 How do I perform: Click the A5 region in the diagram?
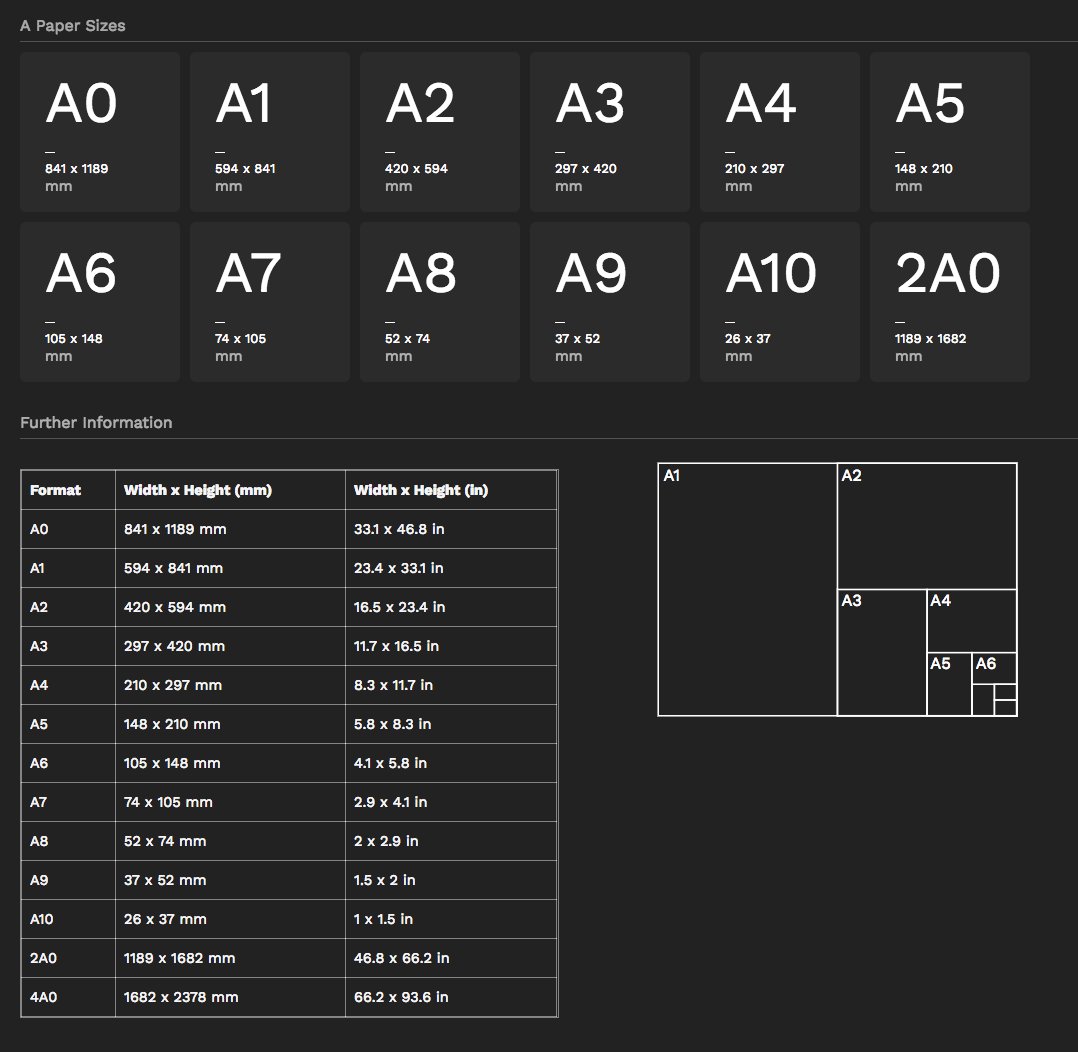point(949,684)
